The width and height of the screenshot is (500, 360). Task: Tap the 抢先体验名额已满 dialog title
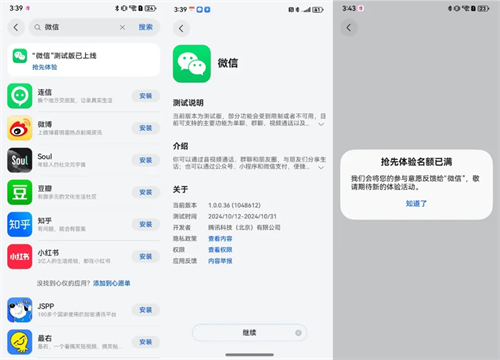(x=416, y=162)
